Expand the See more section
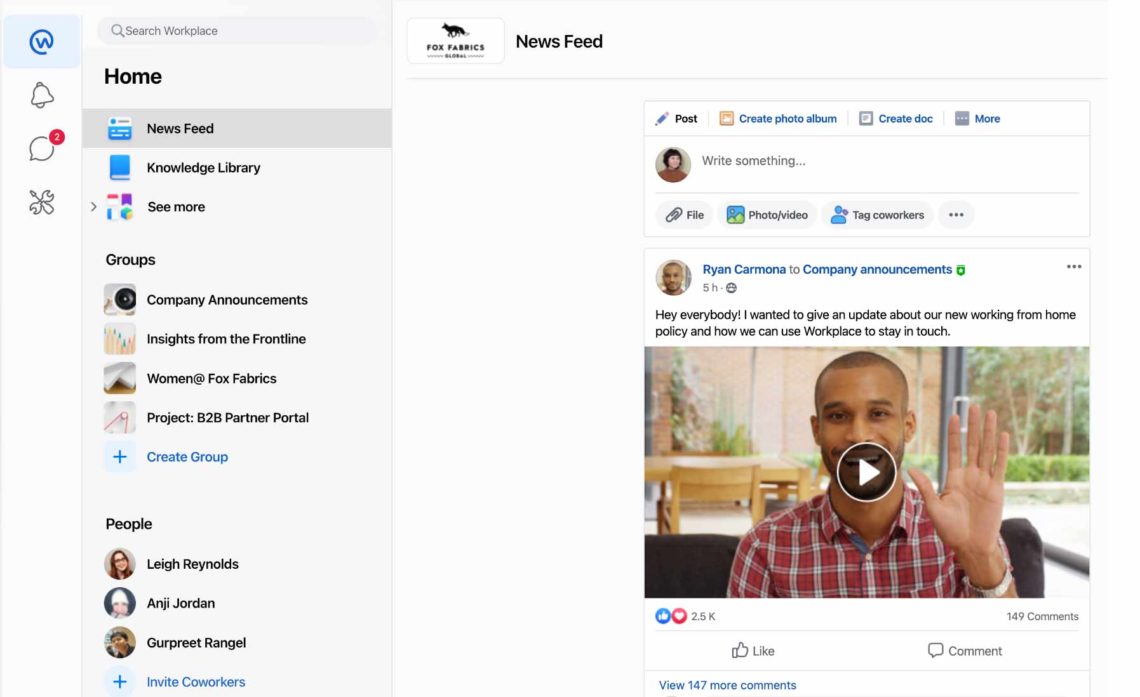Viewport: 1140px width, 697px height. pyautogui.click(x=94, y=207)
